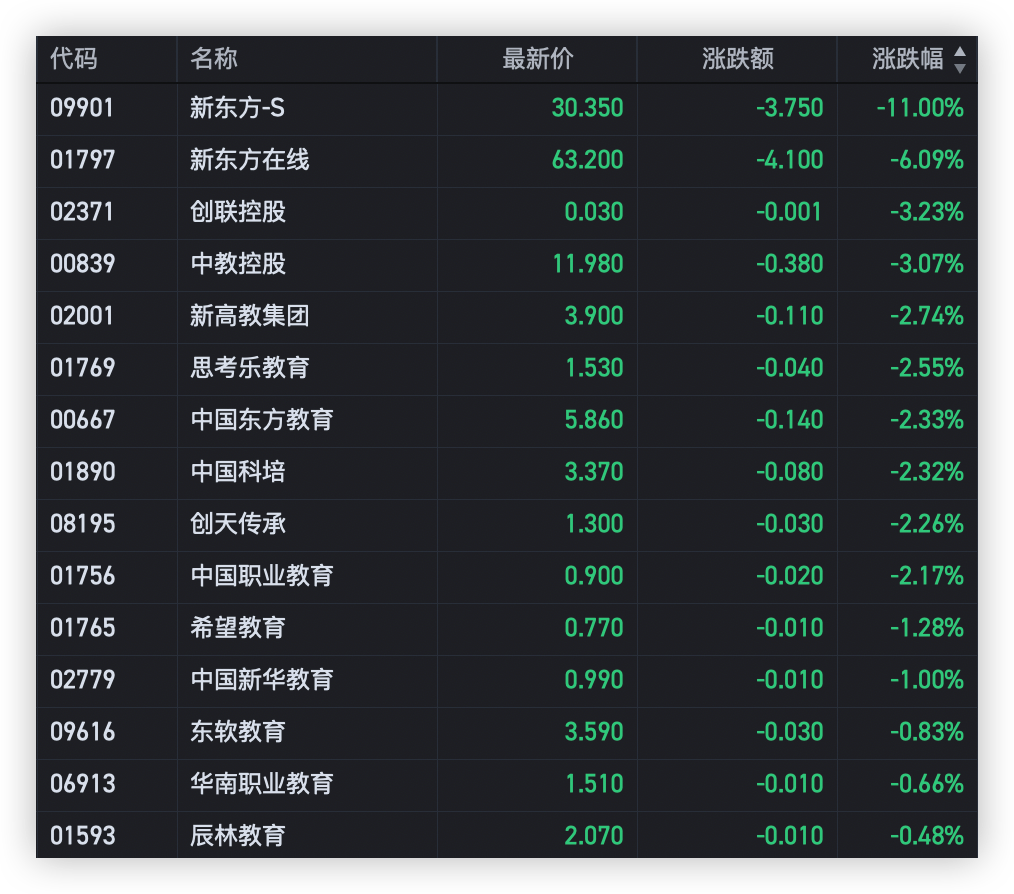Open the 中国新华教育 stock
This screenshot has height=894, width=1014.
point(261,680)
